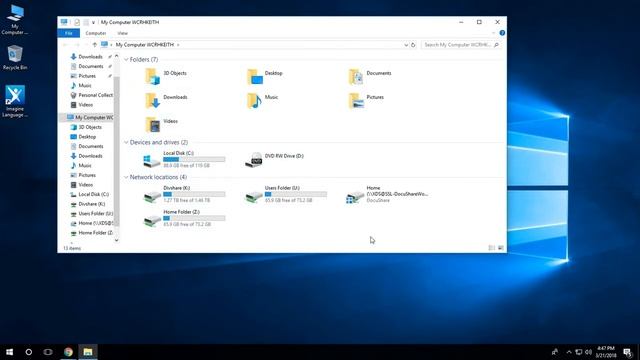Click the search My Computer field
This screenshot has width=640, height=360.
pyautogui.click(x=461, y=45)
